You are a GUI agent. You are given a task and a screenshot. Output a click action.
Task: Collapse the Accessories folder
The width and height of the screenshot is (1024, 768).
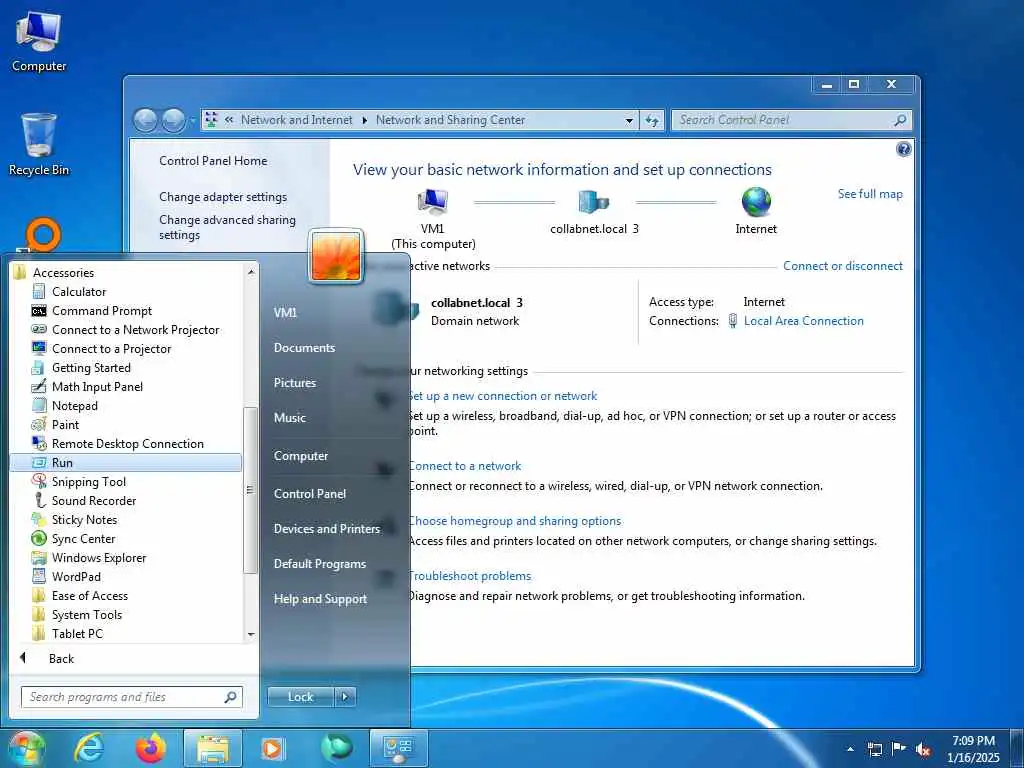coord(63,273)
